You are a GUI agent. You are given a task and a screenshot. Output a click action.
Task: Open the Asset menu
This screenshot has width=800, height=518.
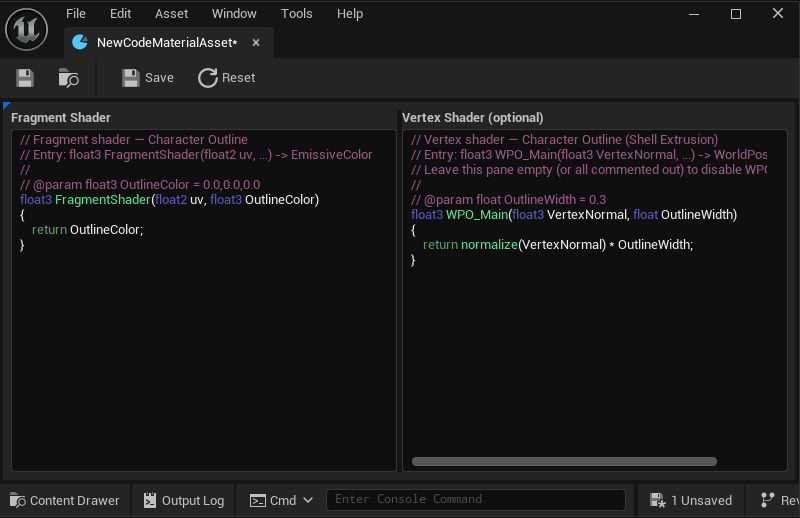click(171, 14)
